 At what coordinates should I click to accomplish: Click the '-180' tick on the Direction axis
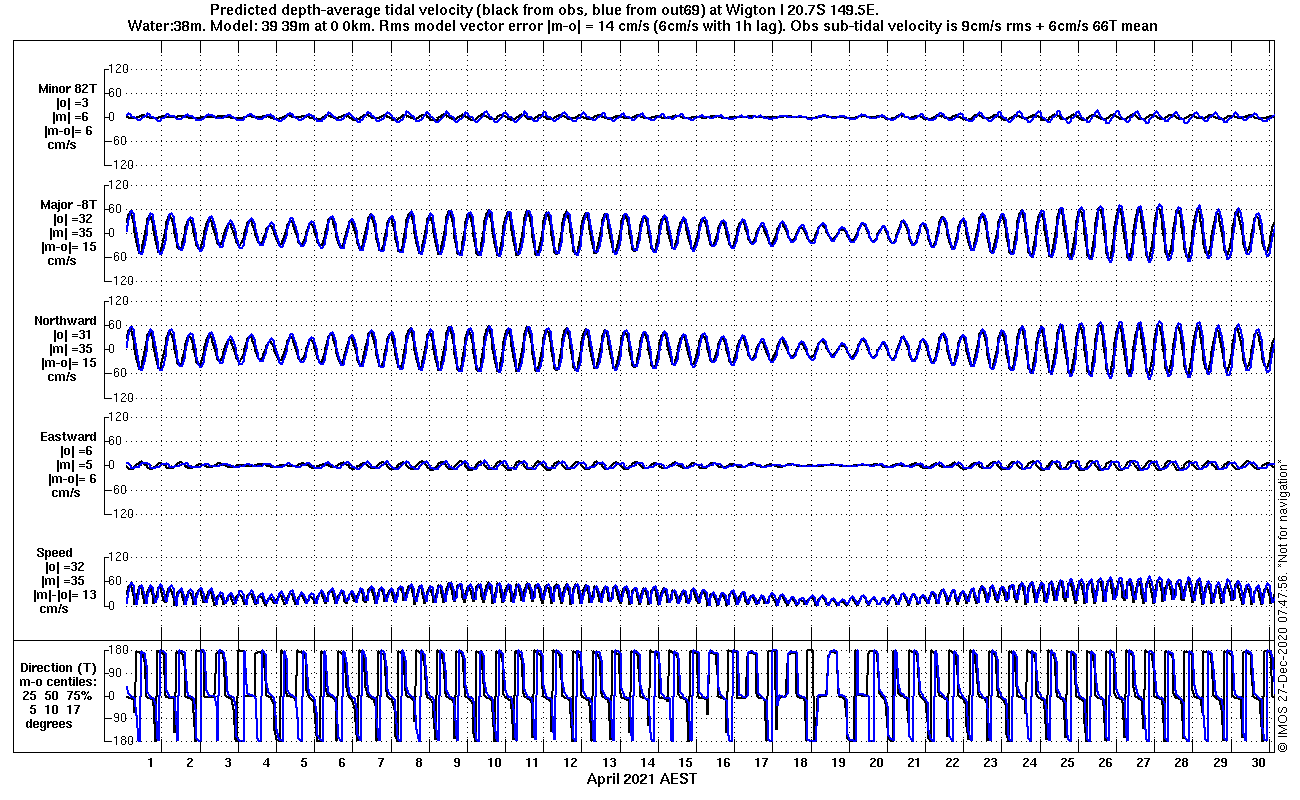click(x=117, y=741)
